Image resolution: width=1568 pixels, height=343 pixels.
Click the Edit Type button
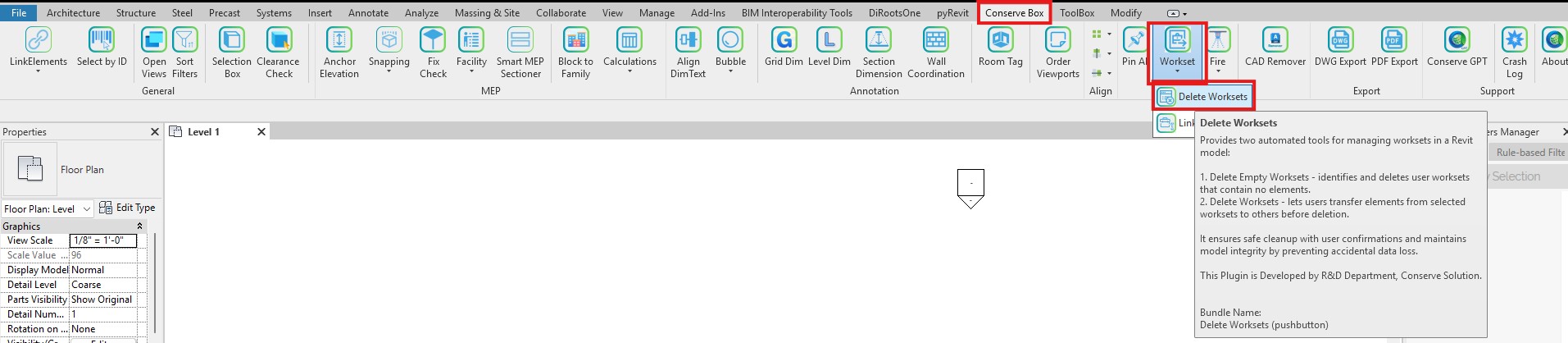pos(127,208)
